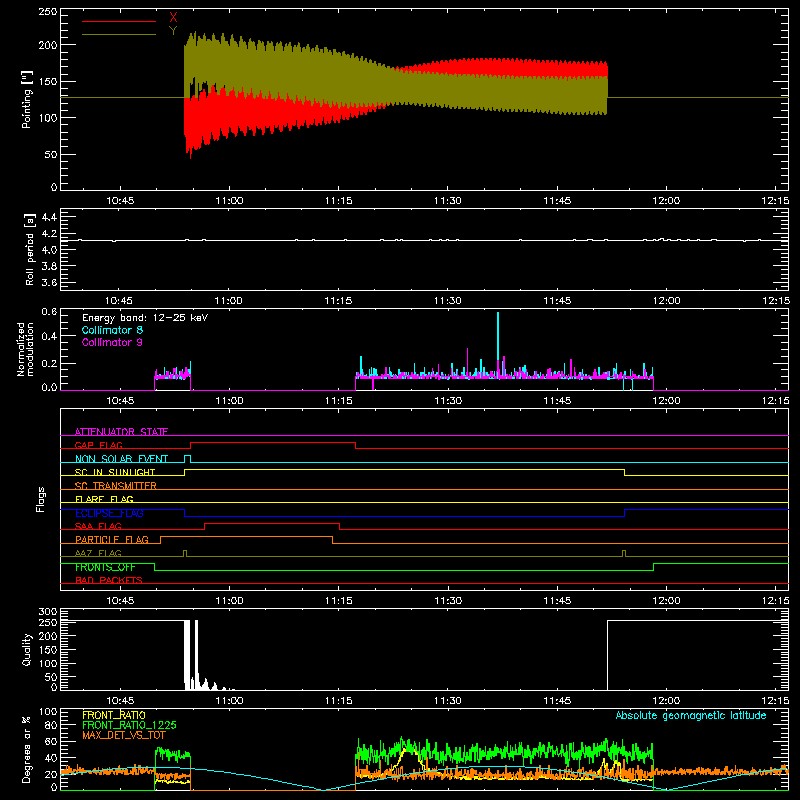Click the 'ATTENUATOR_STATE' flag label

tap(121, 432)
